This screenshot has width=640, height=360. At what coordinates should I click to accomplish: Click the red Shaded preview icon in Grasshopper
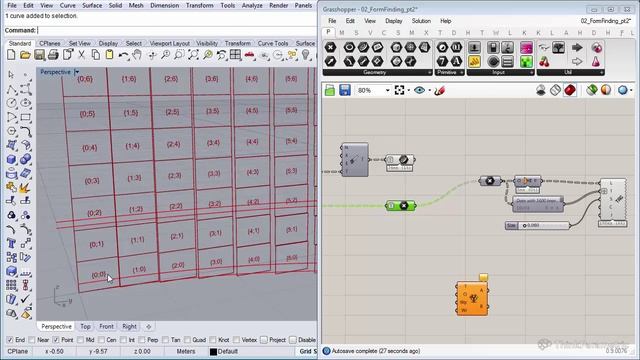pyautogui.click(x=570, y=90)
